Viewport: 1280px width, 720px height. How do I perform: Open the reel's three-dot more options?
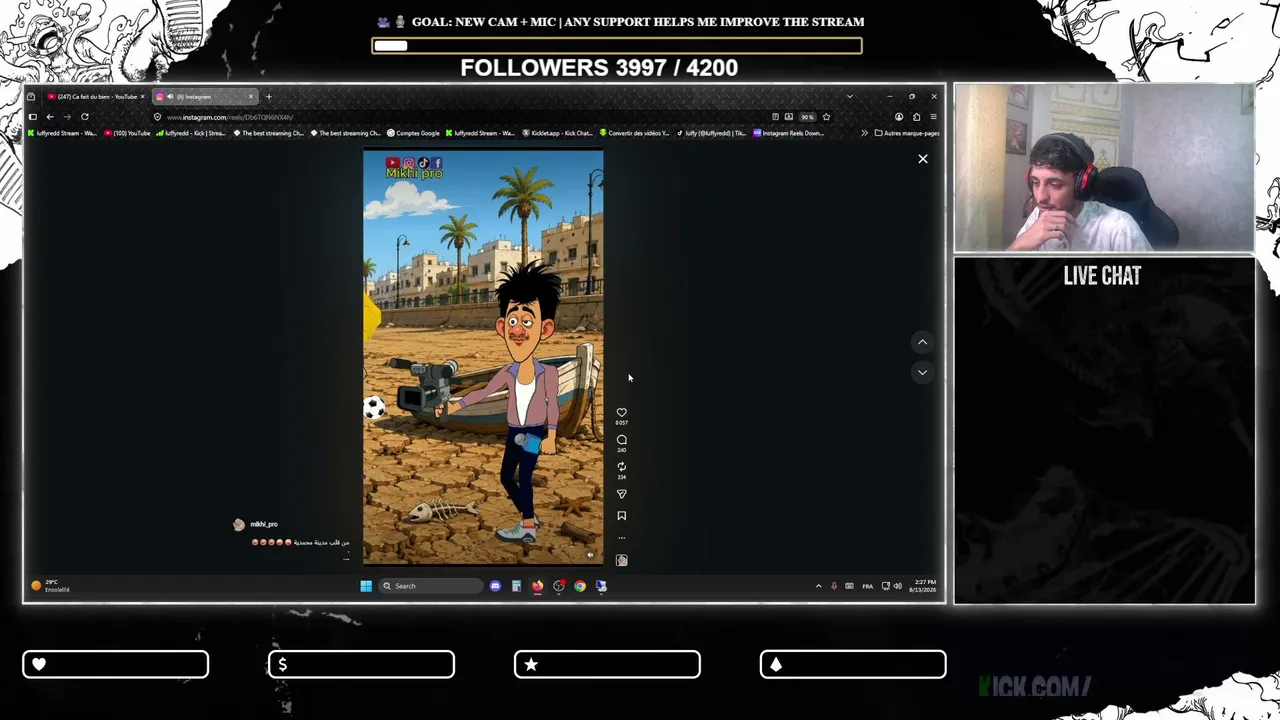click(x=621, y=538)
